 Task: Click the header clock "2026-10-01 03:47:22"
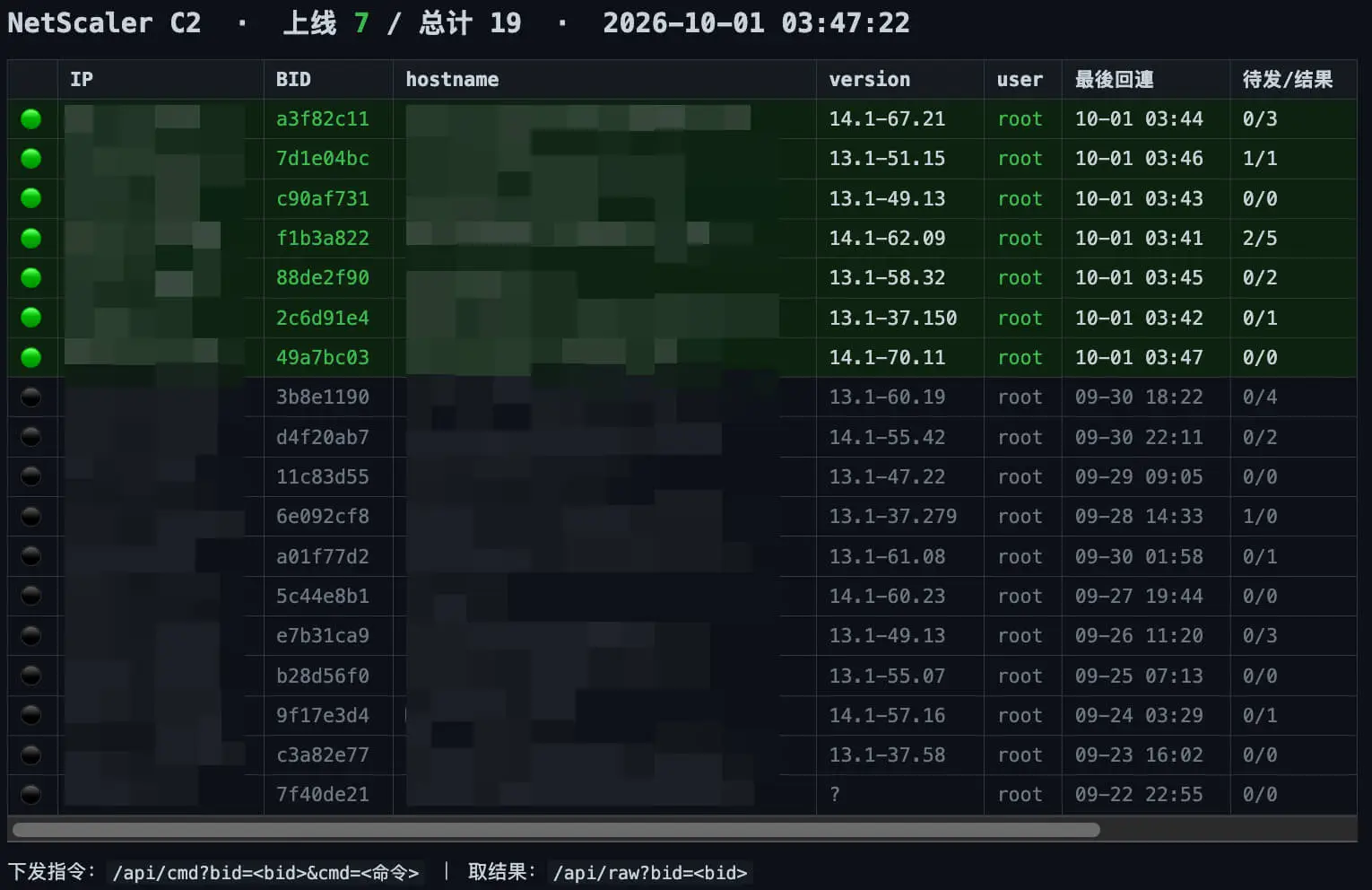(756, 22)
